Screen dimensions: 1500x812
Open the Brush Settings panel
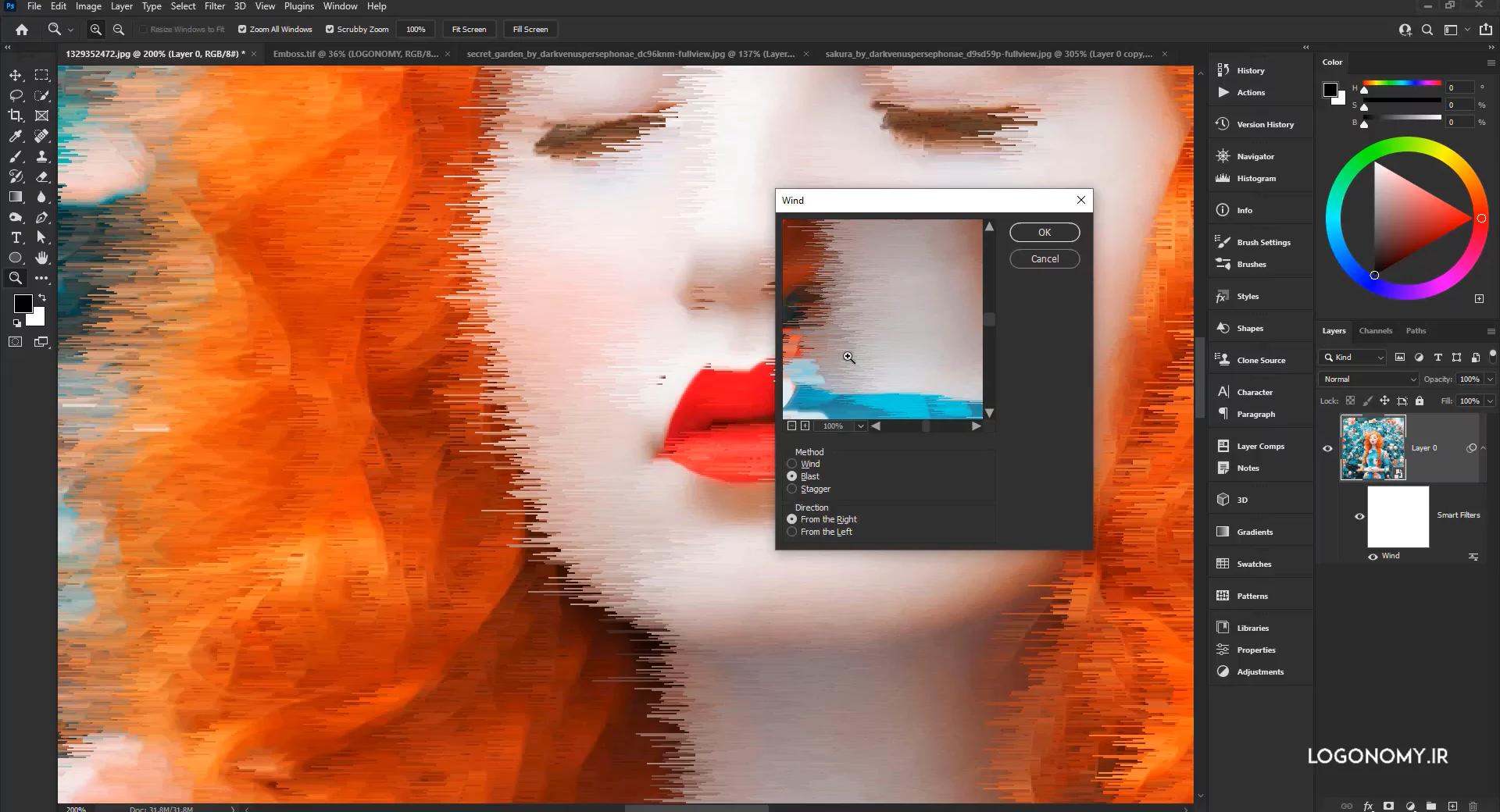click(1263, 242)
